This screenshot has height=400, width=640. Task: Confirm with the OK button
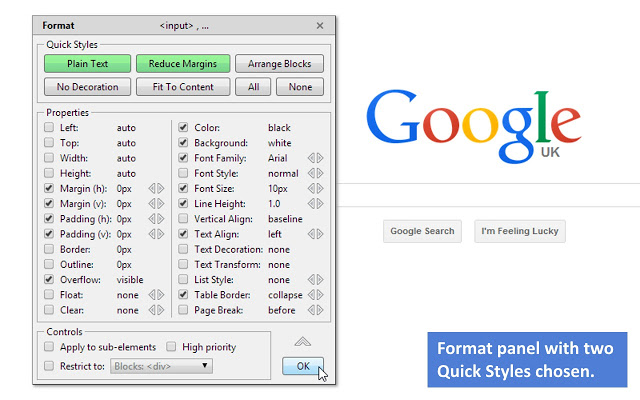[x=303, y=366]
